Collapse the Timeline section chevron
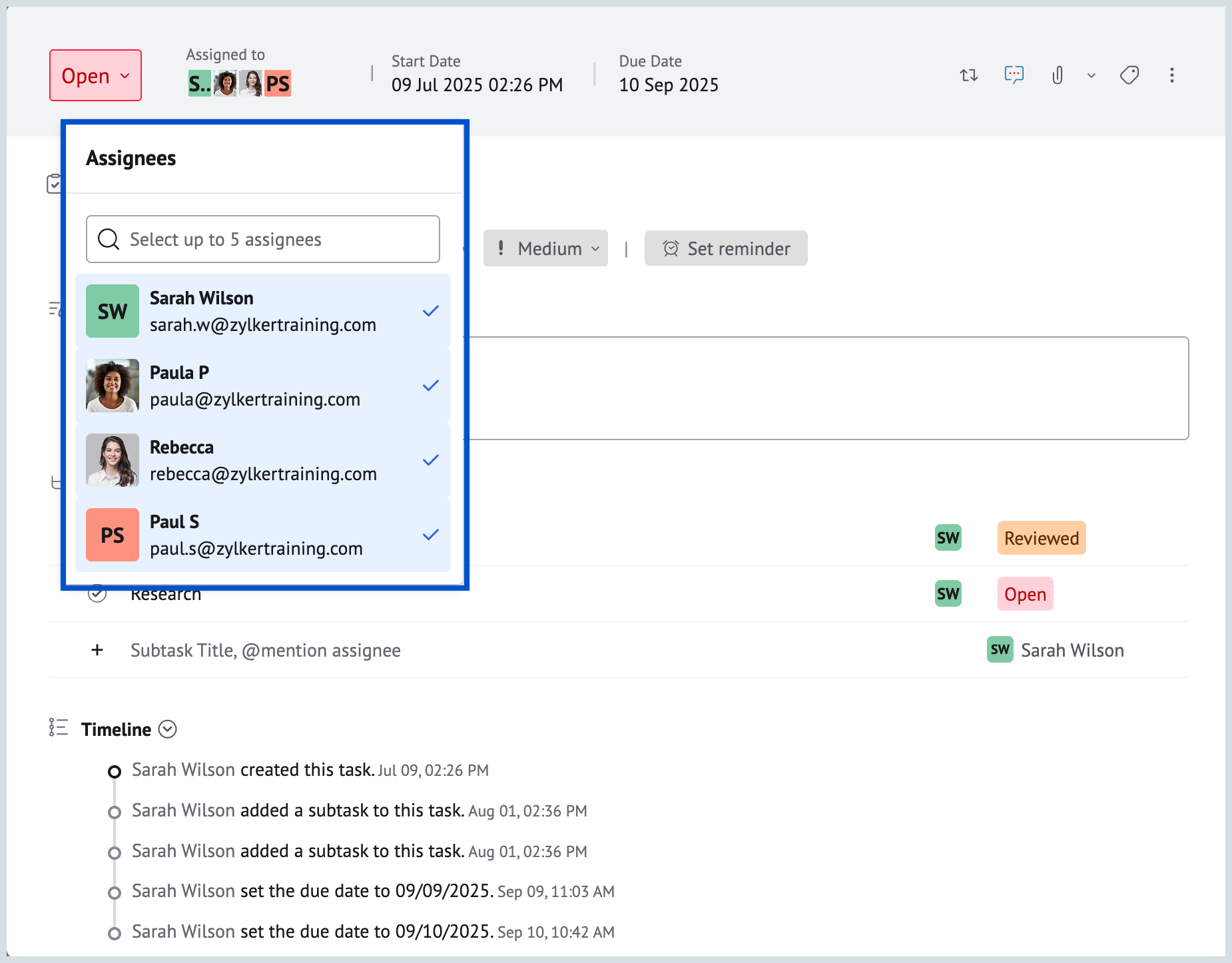Viewport: 1232px width, 963px height. click(168, 729)
